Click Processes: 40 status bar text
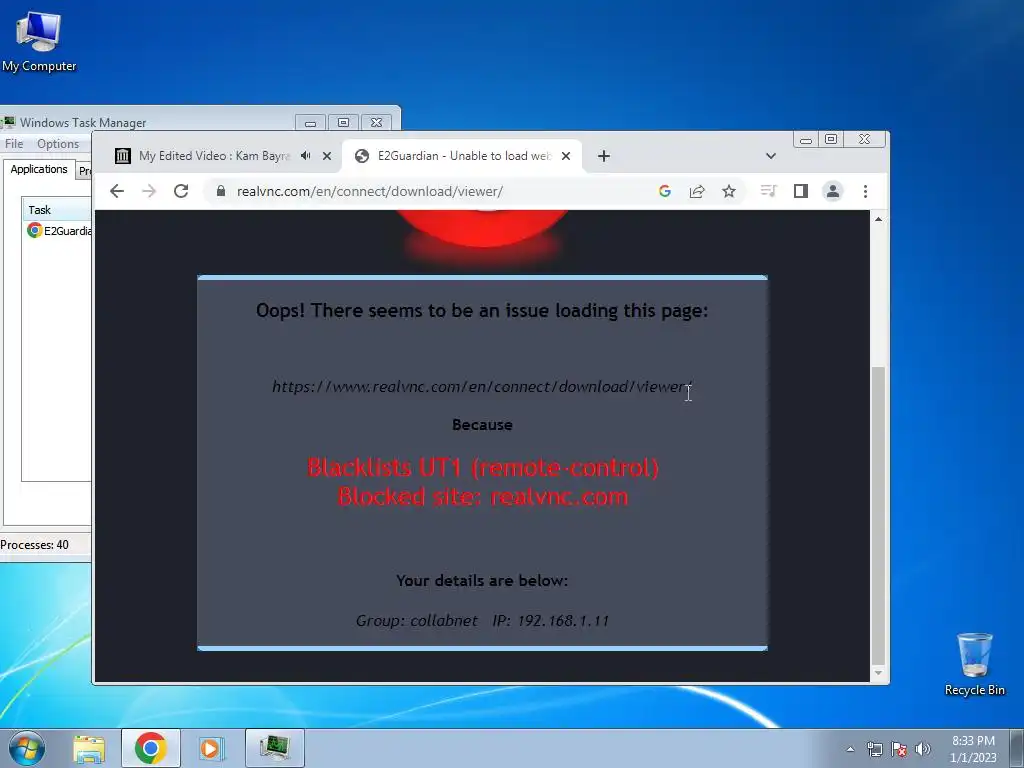 point(35,544)
